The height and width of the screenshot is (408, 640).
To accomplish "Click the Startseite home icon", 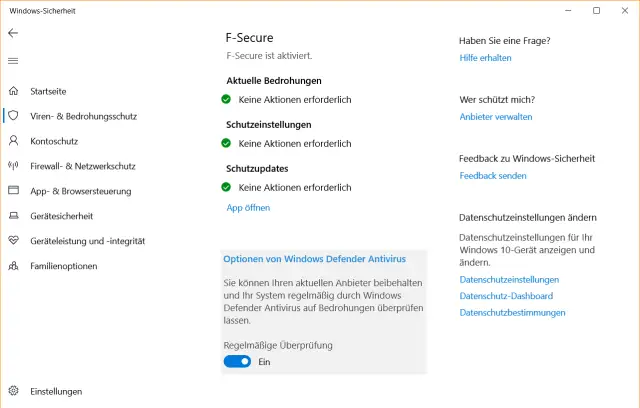I will coord(13,91).
